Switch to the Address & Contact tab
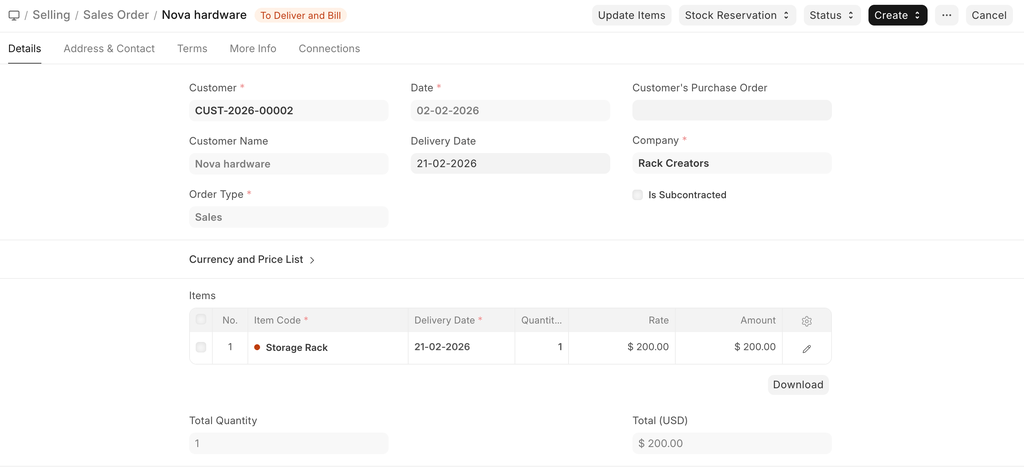This screenshot has width=1024, height=467. click(x=109, y=48)
